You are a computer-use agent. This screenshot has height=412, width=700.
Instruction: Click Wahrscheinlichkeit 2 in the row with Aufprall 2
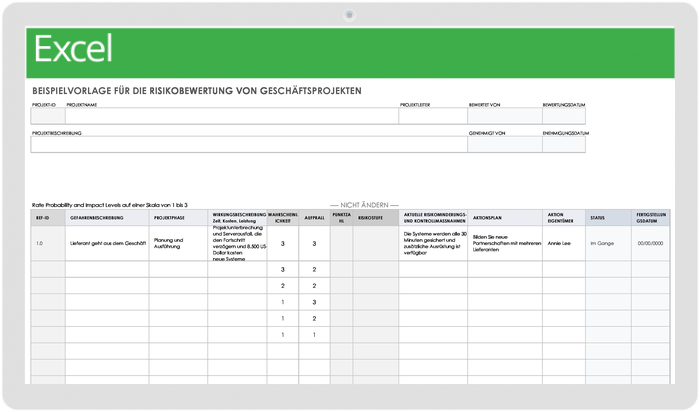[x=283, y=286]
